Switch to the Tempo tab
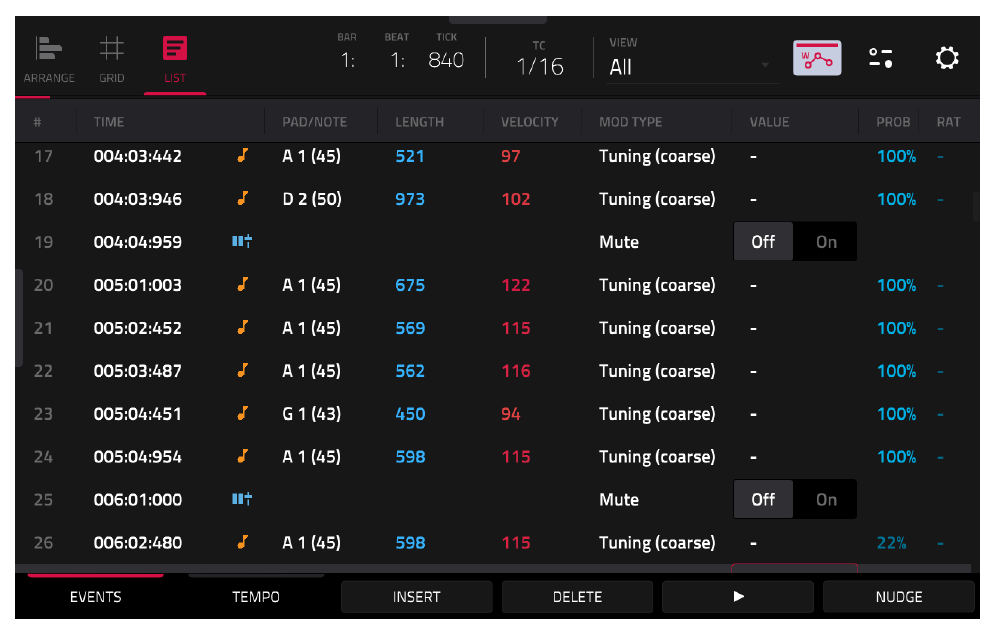 tap(256, 597)
